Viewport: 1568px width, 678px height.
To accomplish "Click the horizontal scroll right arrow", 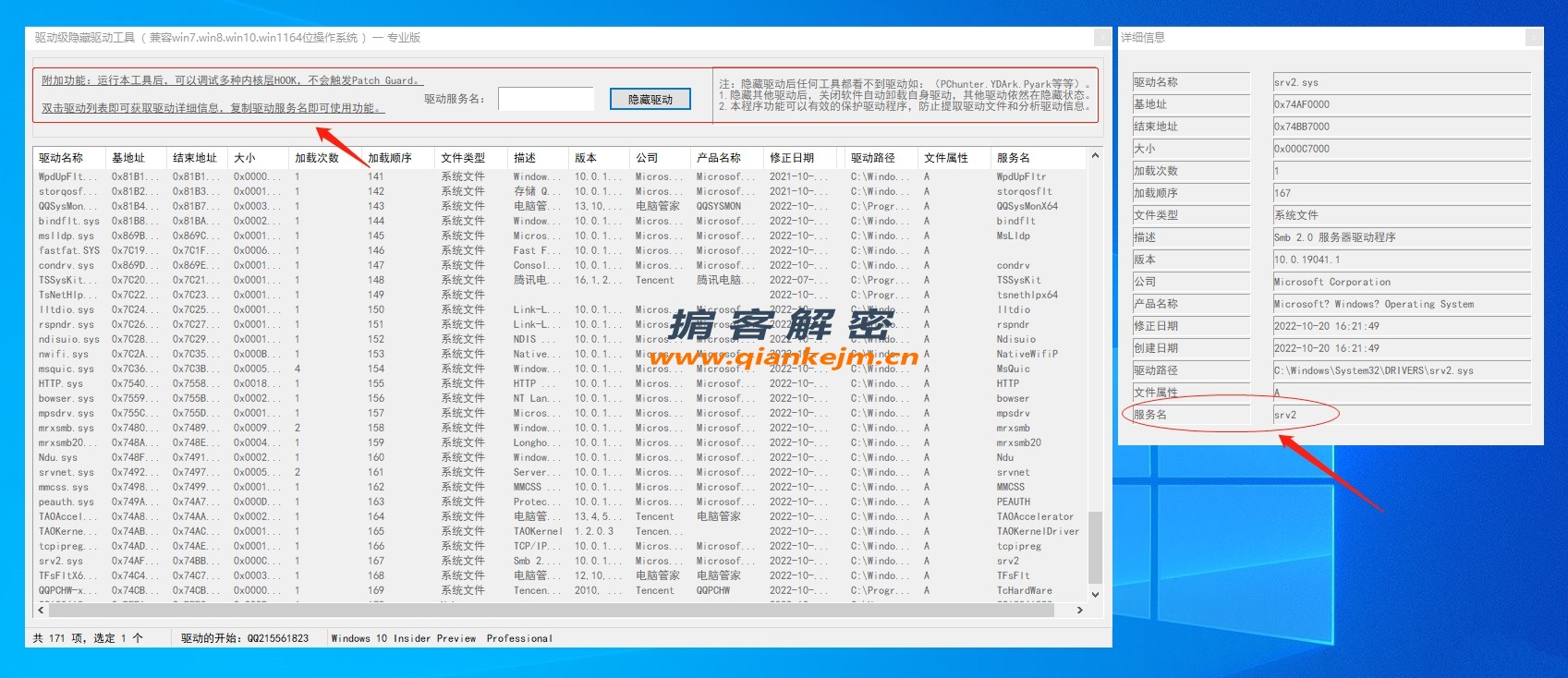I will [x=1079, y=610].
